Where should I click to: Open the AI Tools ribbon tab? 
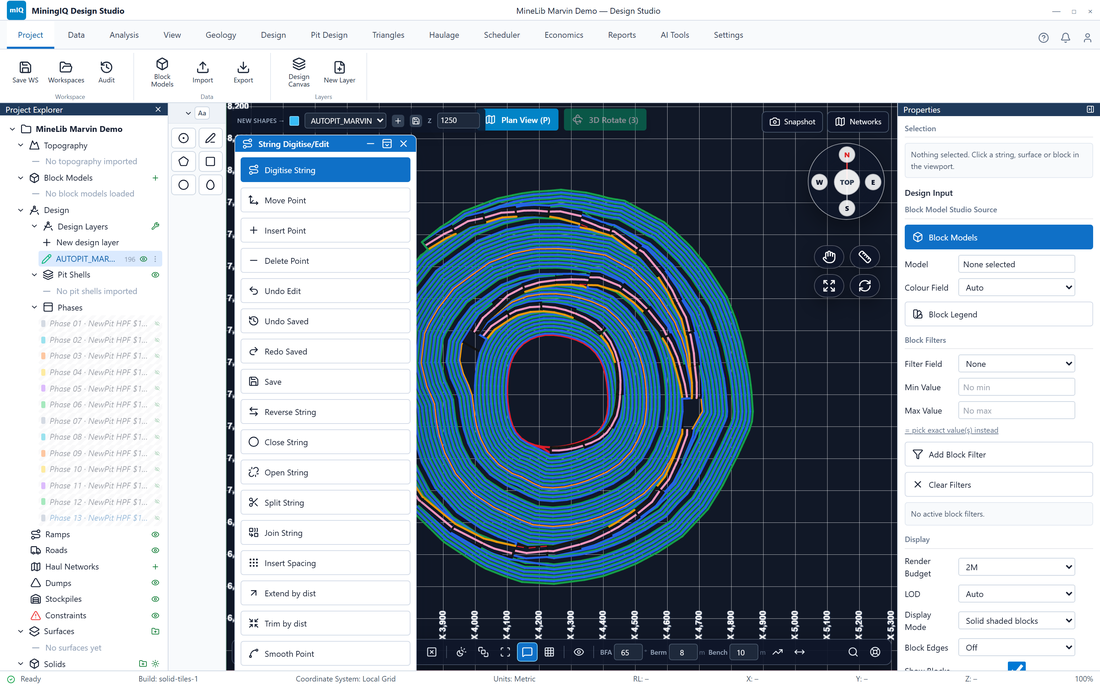click(x=675, y=35)
